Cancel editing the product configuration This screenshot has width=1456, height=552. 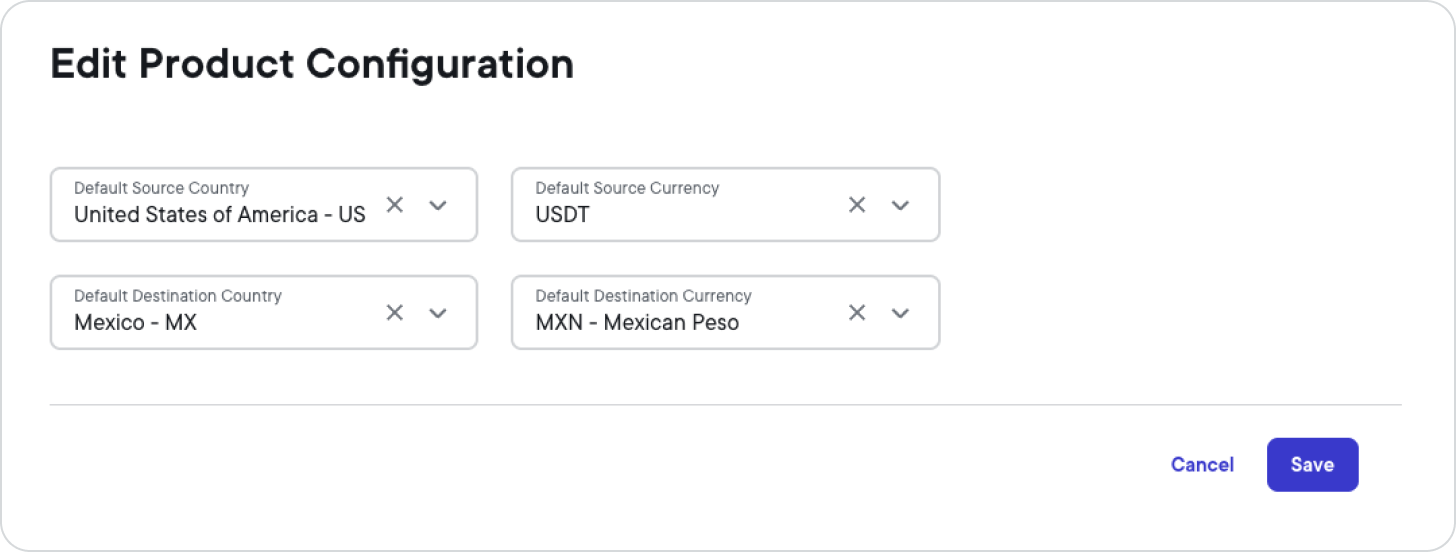coord(1202,465)
